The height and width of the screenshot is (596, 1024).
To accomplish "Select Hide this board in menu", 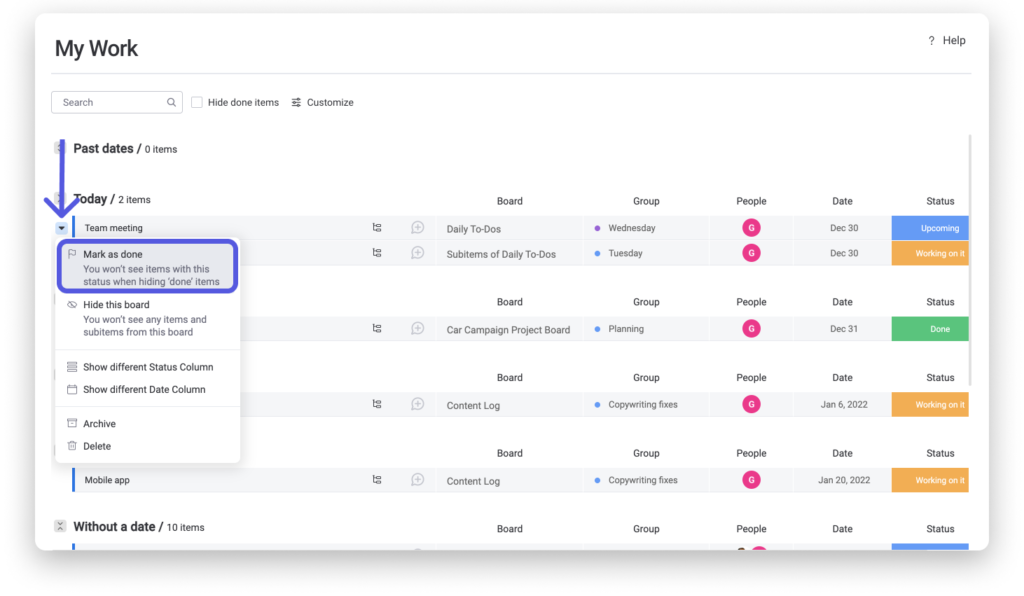I will [x=116, y=305].
